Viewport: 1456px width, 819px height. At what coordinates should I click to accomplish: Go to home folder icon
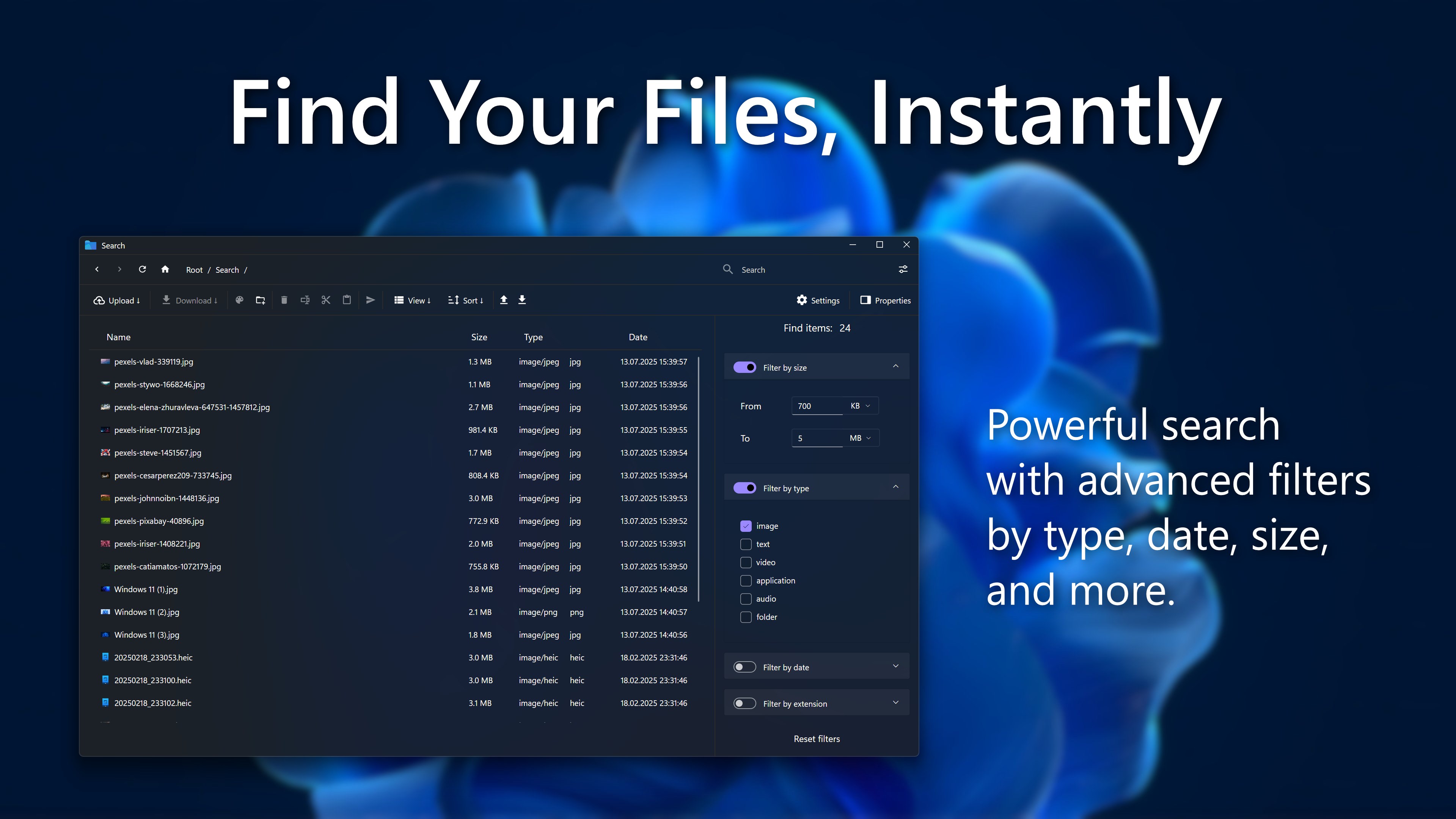165,270
